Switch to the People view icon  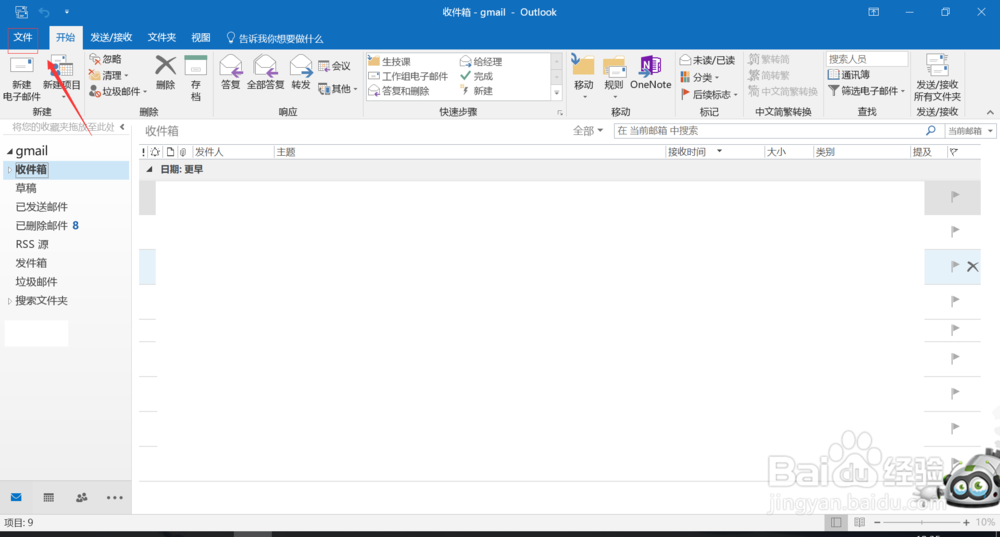[x=82, y=497]
